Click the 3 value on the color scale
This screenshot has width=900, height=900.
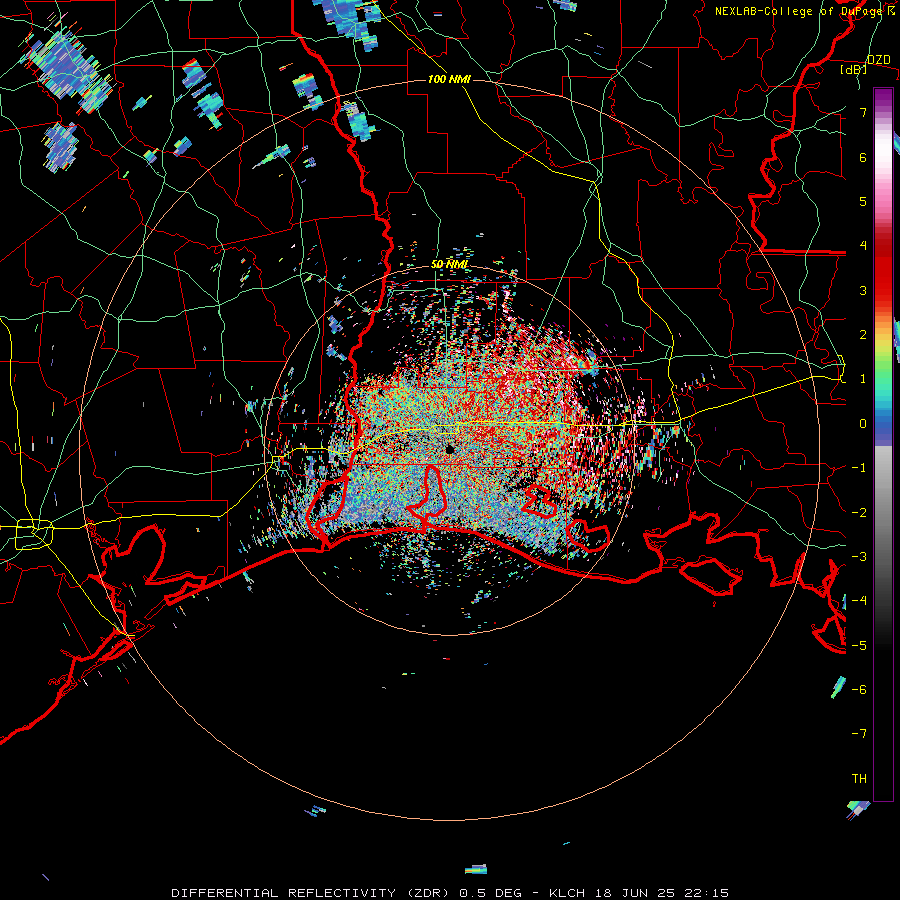click(863, 290)
